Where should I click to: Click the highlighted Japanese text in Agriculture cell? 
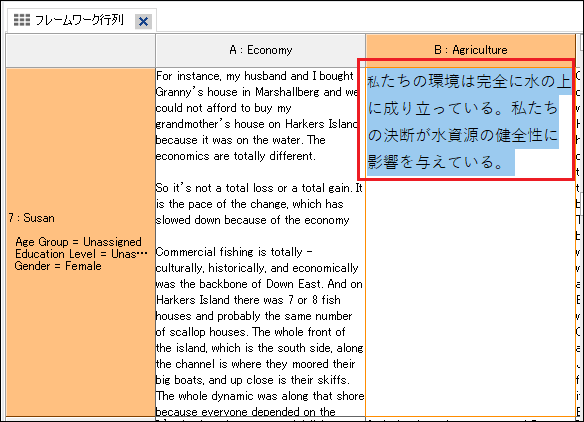point(469,122)
